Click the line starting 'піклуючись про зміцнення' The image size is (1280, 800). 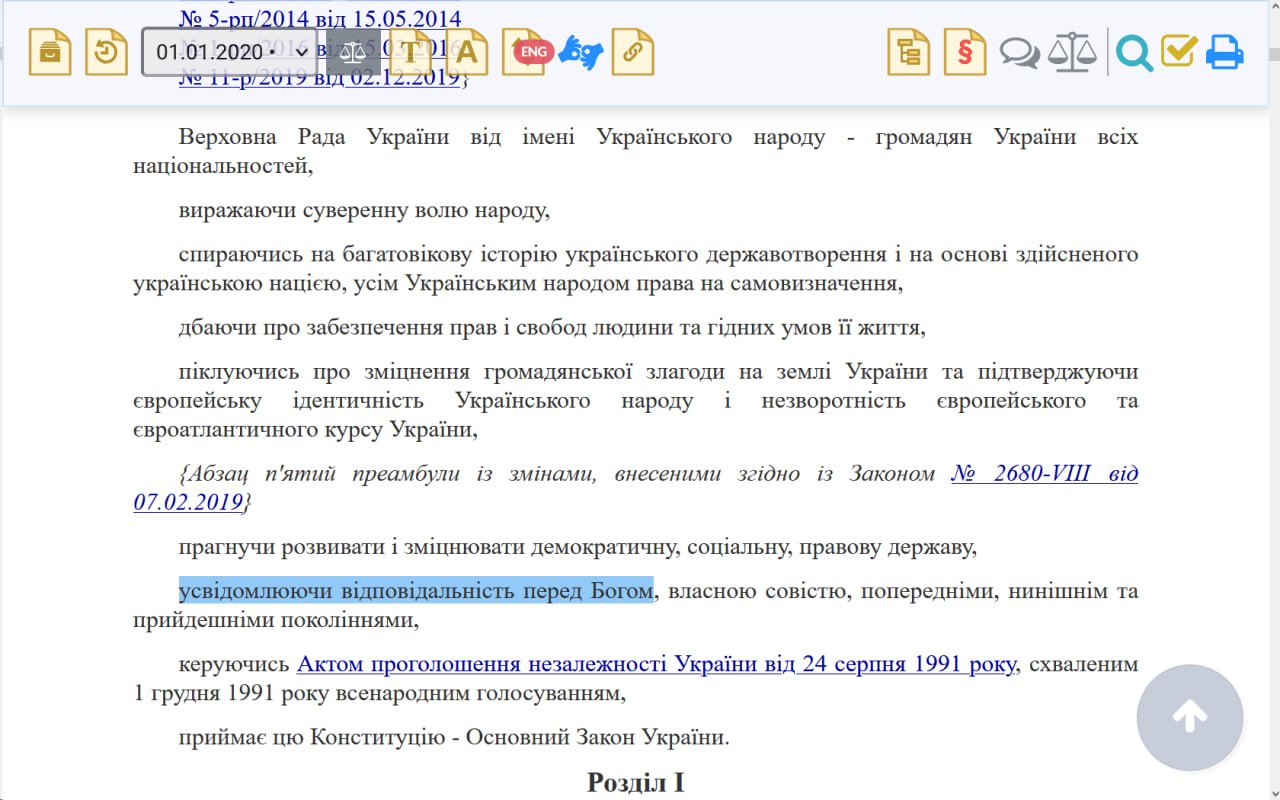click(636, 401)
